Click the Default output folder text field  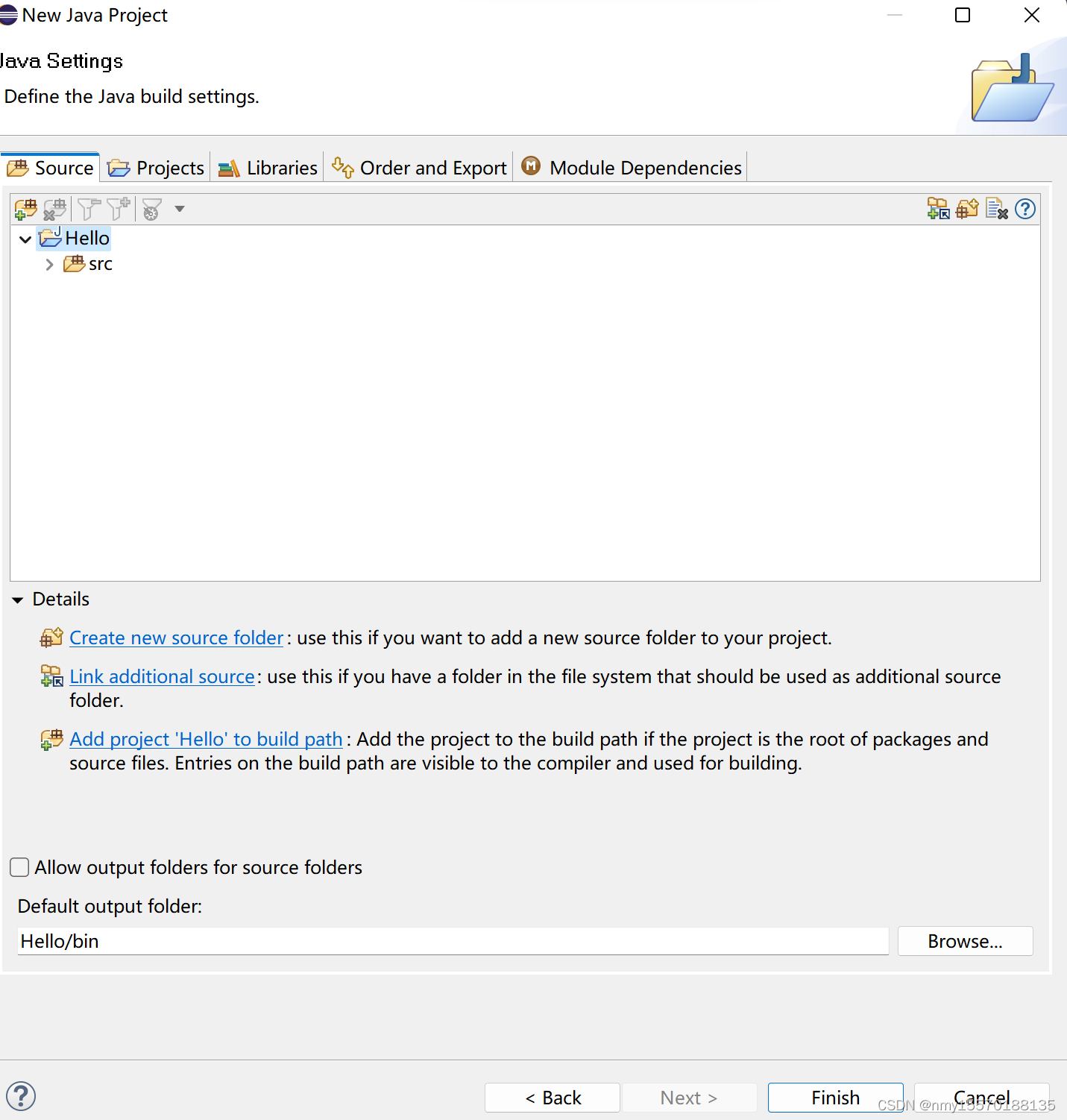[x=453, y=941]
